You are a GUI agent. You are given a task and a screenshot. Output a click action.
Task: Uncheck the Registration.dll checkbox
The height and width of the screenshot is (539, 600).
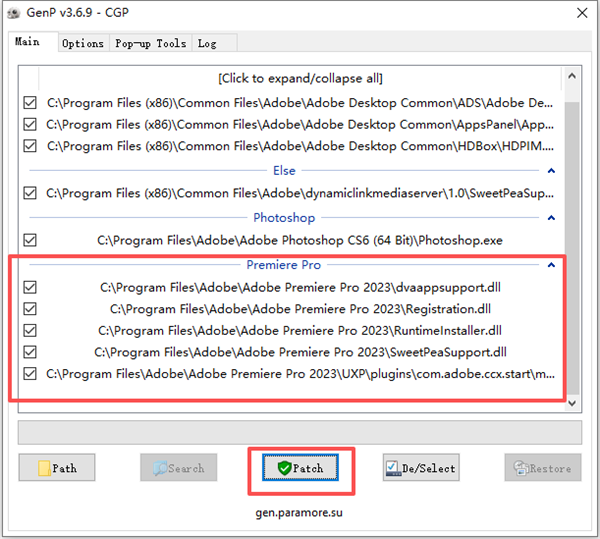coord(30,309)
